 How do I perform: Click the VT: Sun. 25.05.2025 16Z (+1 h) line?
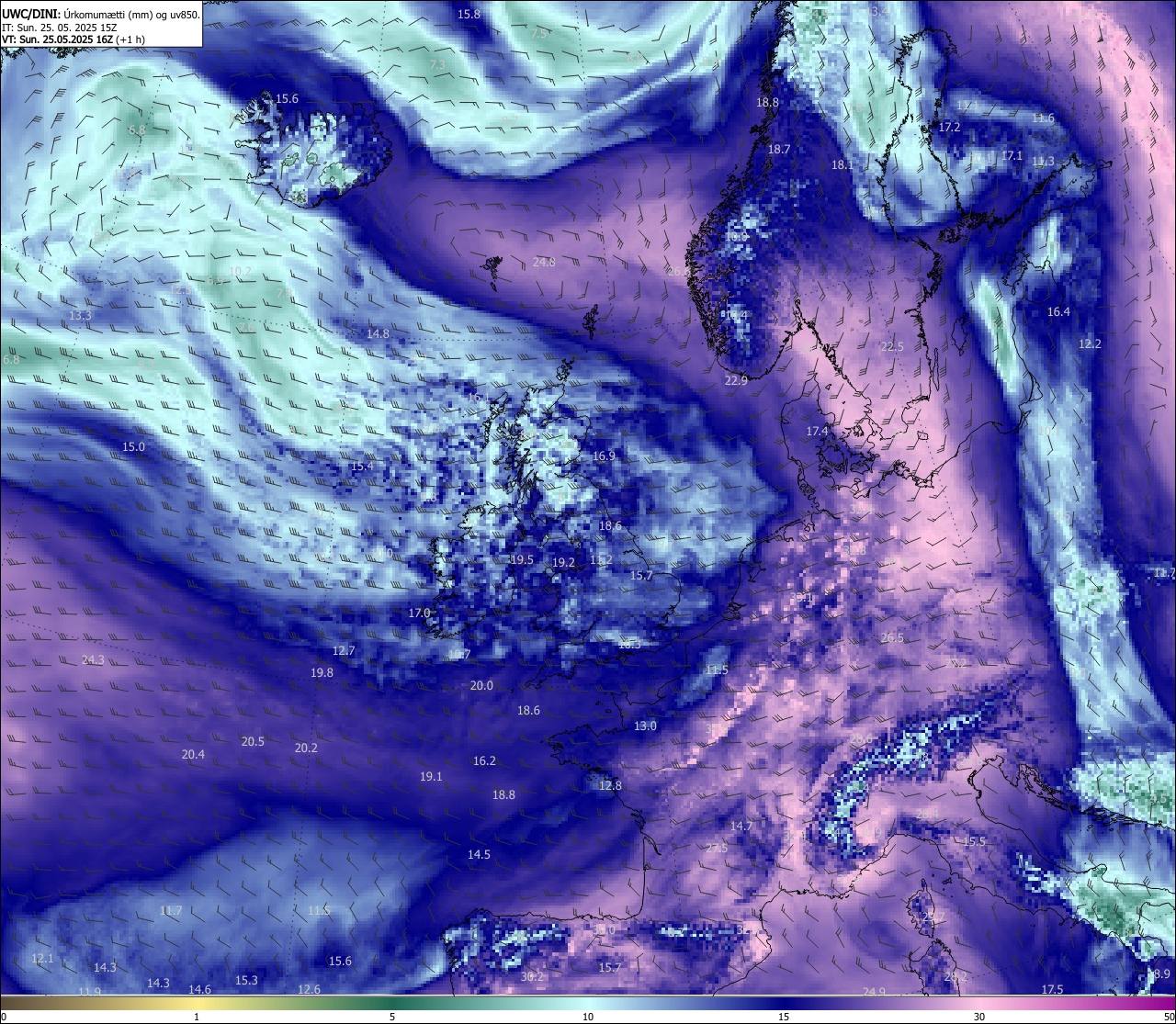(x=73, y=39)
